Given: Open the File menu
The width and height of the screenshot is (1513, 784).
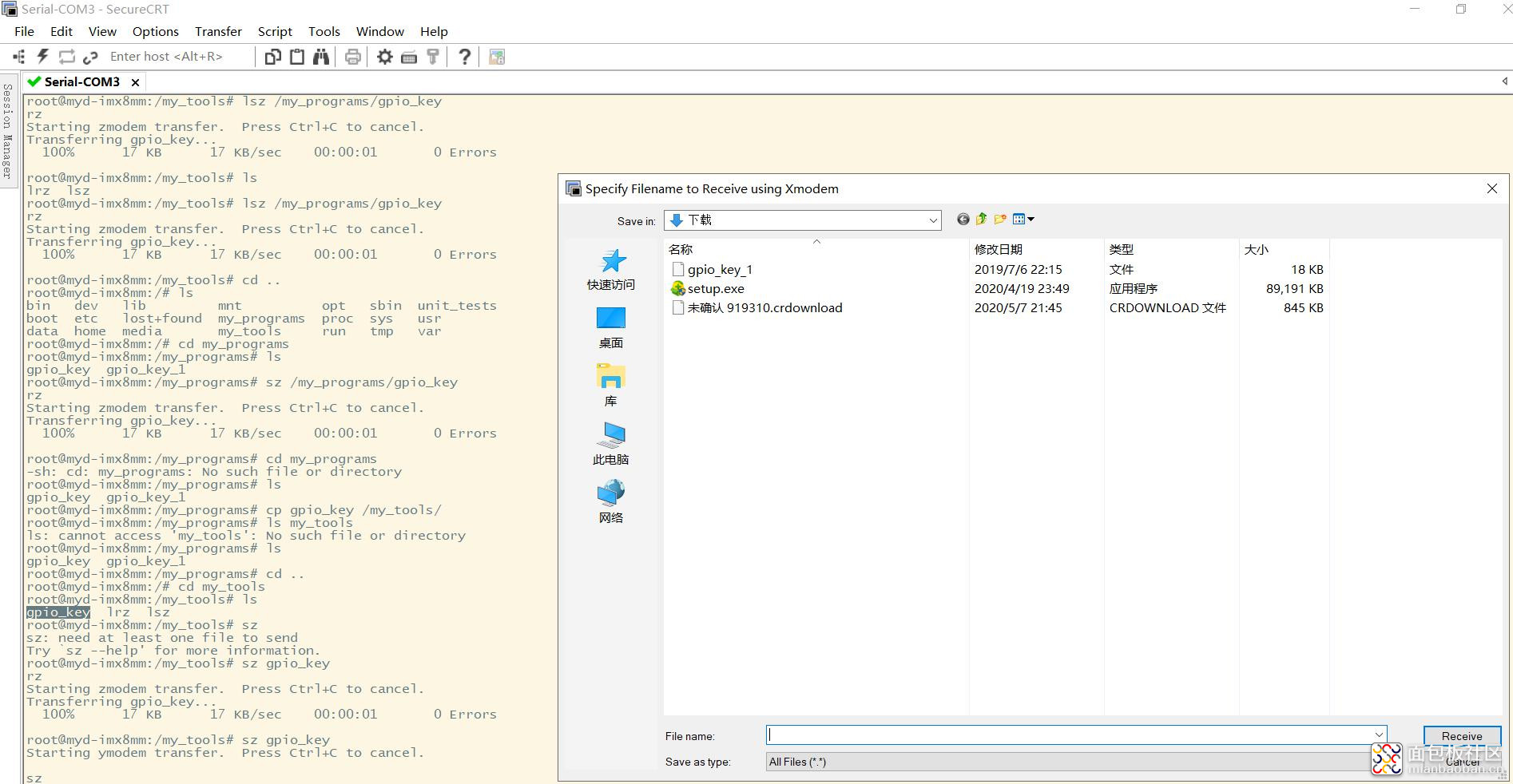Looking at the screenshot, I should click(x=24, y=31).
